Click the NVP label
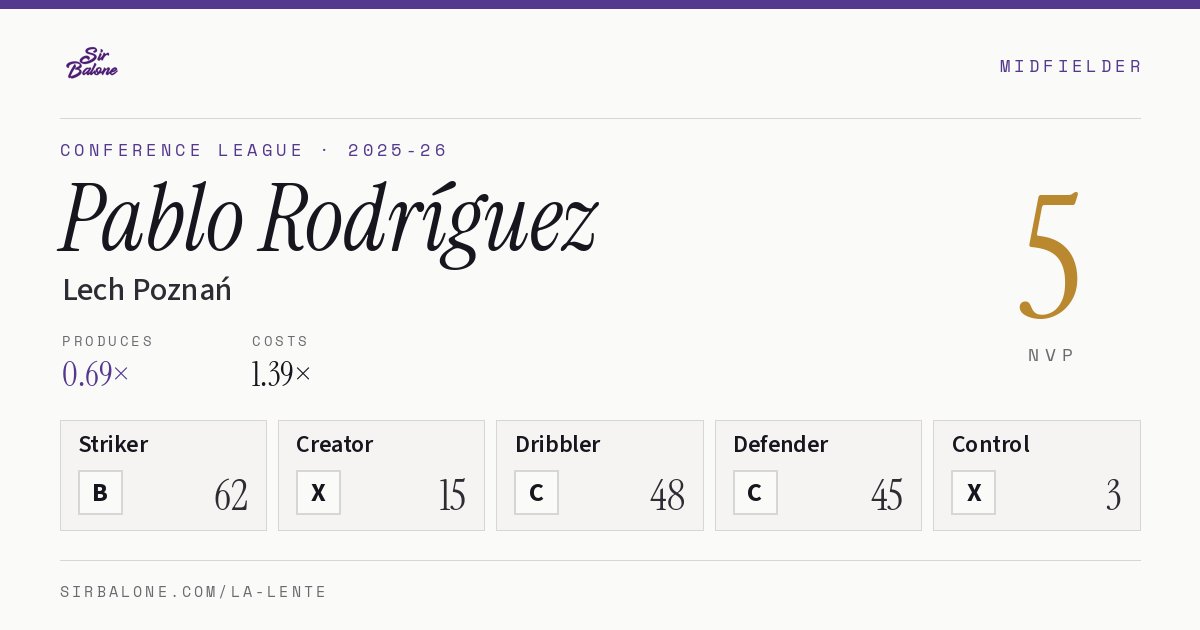1200x630 pixels. click(1051, 355)
